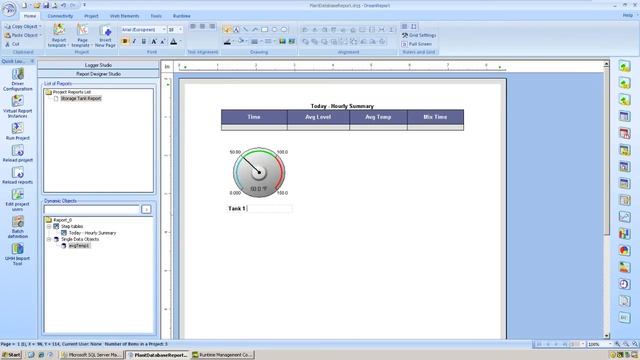Click the Open folder icon in the quick access toolbar
This screenshot has height=360, width=640.
coord(37,5)
